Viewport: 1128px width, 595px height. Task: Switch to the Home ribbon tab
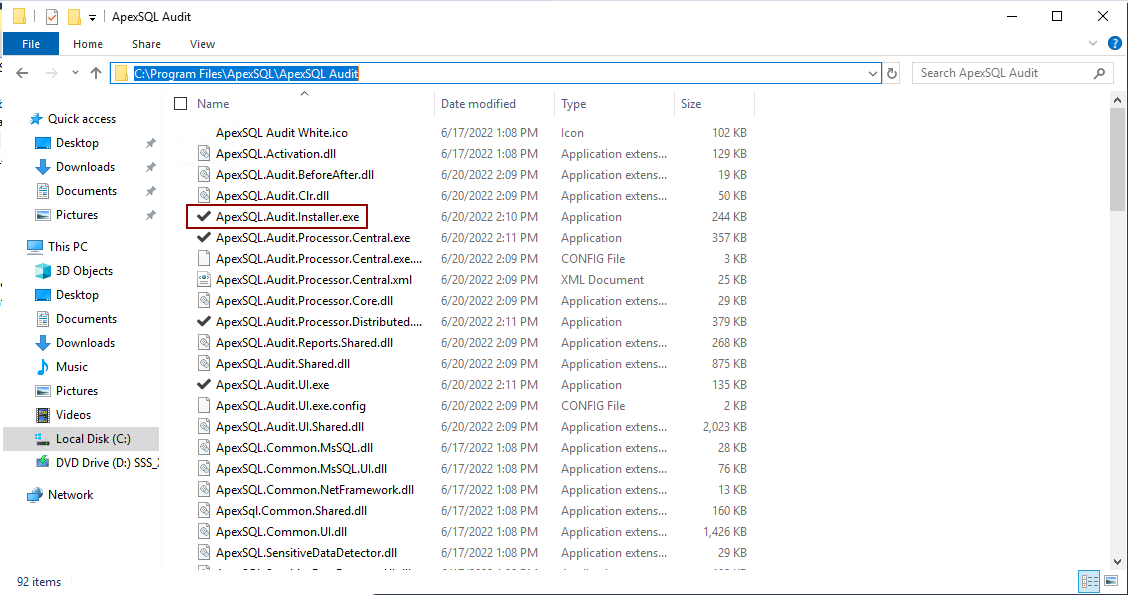pyautogui.click(x=88, y=44)
